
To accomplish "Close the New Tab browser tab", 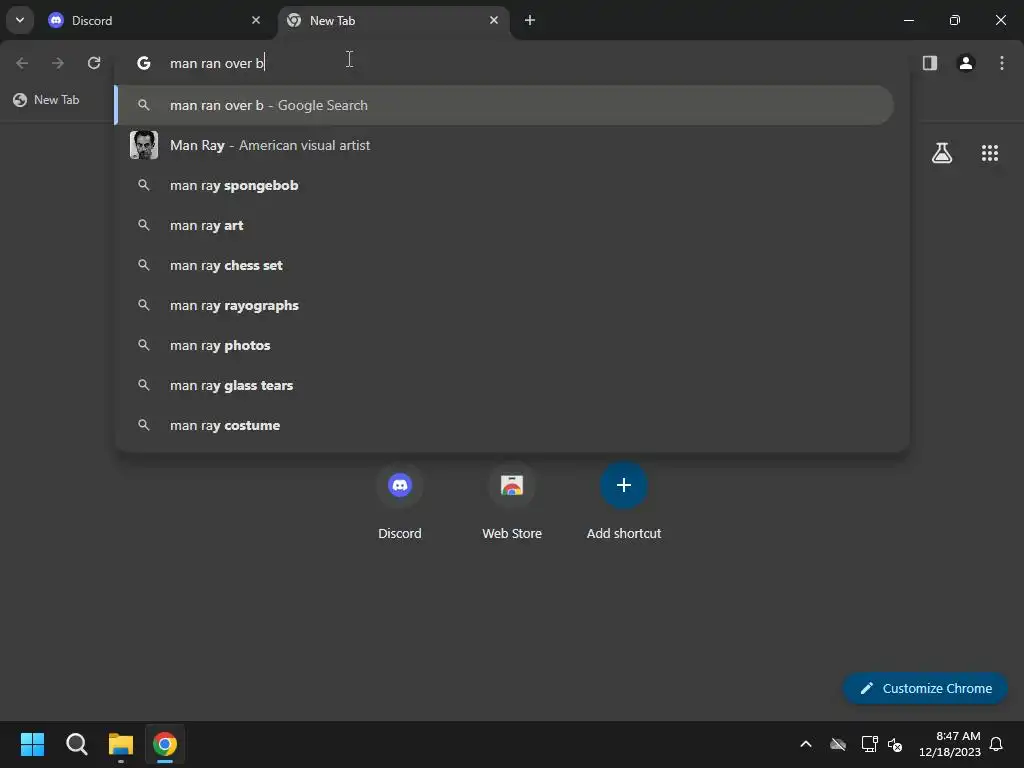I will tap(494, 20).
